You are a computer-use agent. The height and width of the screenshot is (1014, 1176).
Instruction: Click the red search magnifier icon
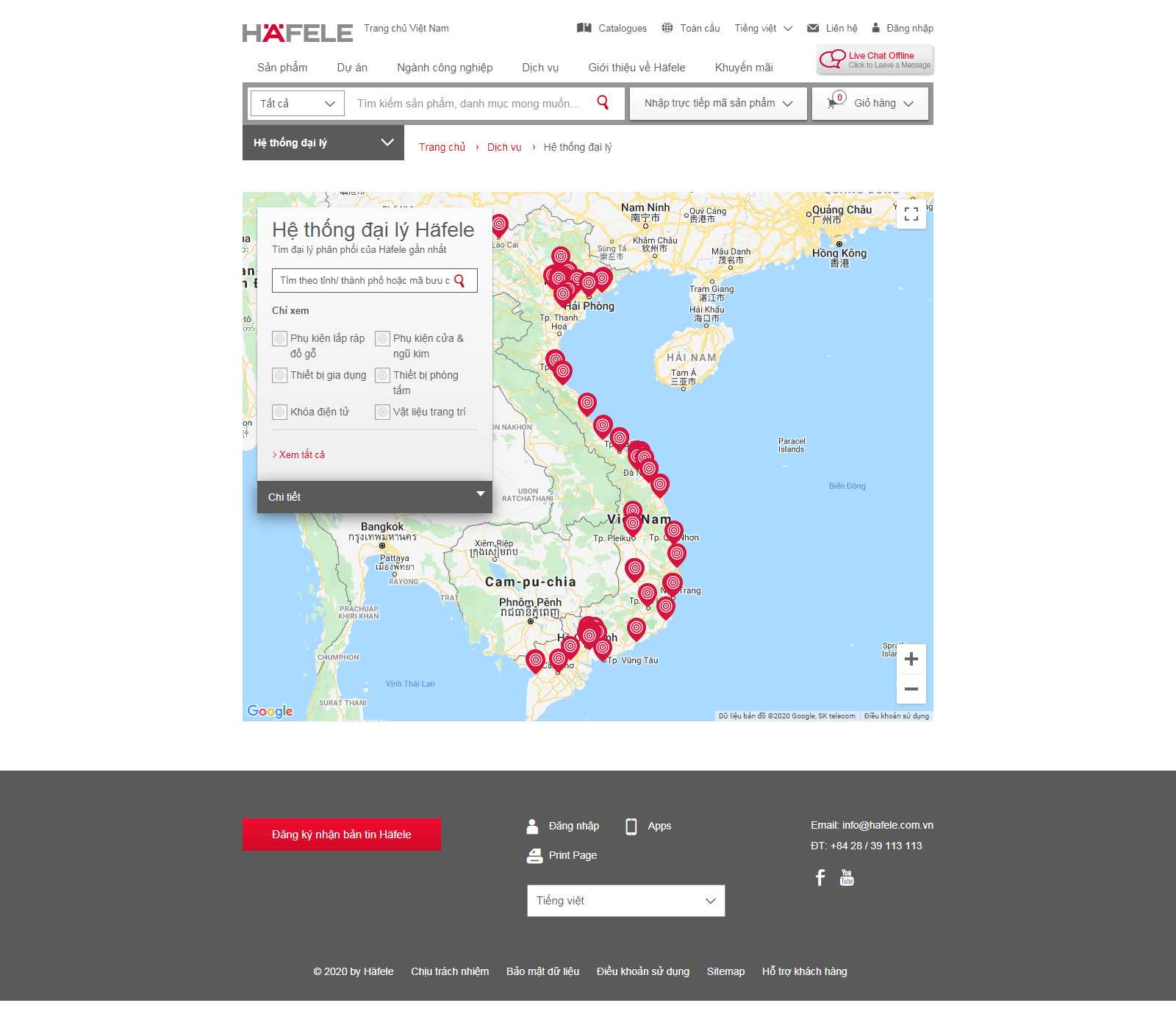pyautogui.click(x=603, y=103)
